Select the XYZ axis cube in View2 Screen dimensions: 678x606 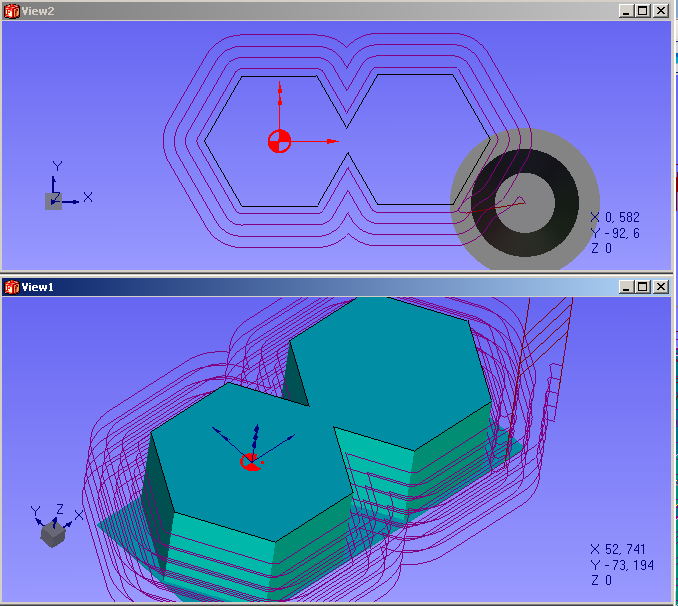point(54,201)
